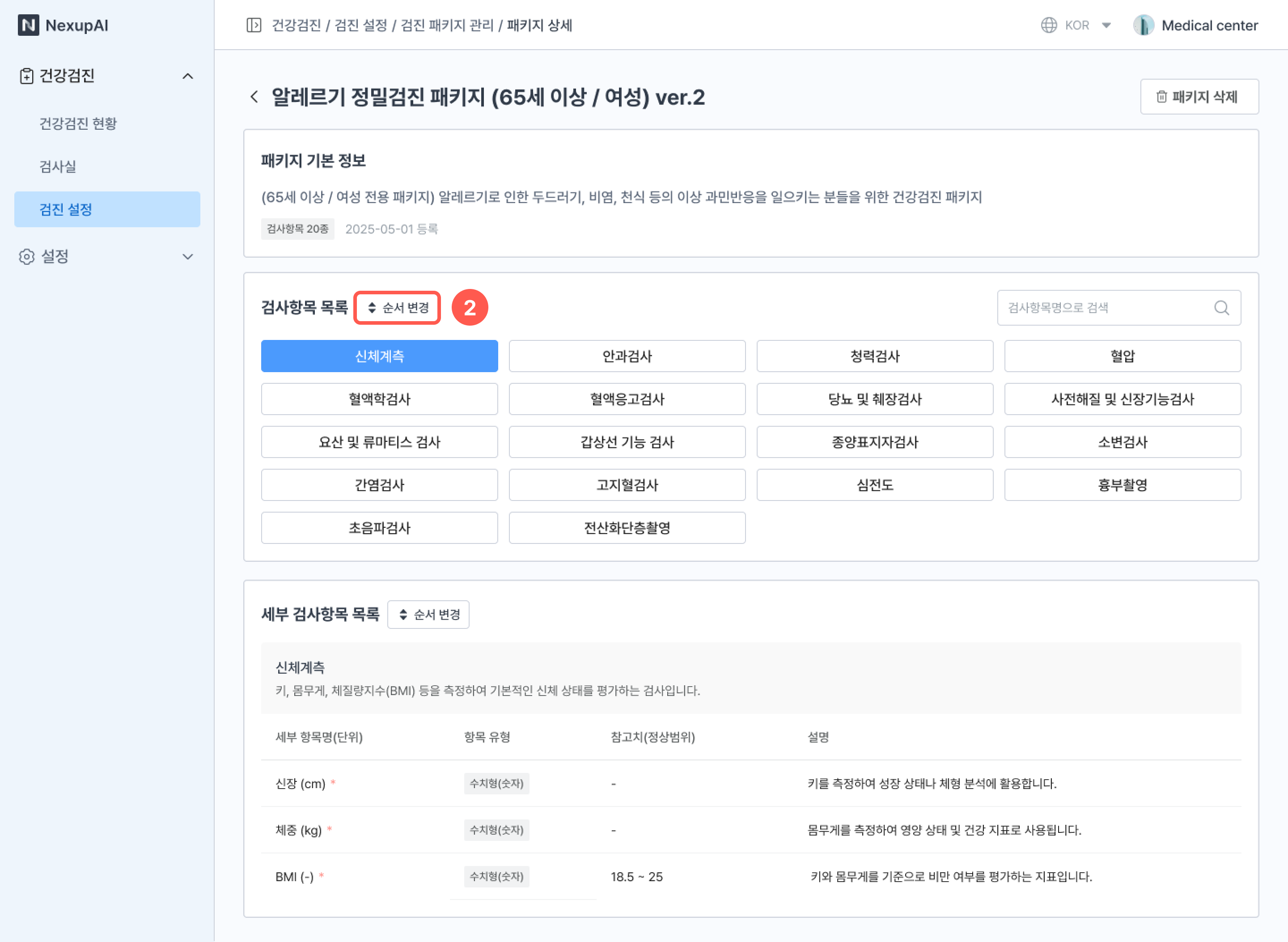Click 검진 패키지 관리 breadcrumb link
The height and width of the screenshot is (942, 1288).
point(446,25)
